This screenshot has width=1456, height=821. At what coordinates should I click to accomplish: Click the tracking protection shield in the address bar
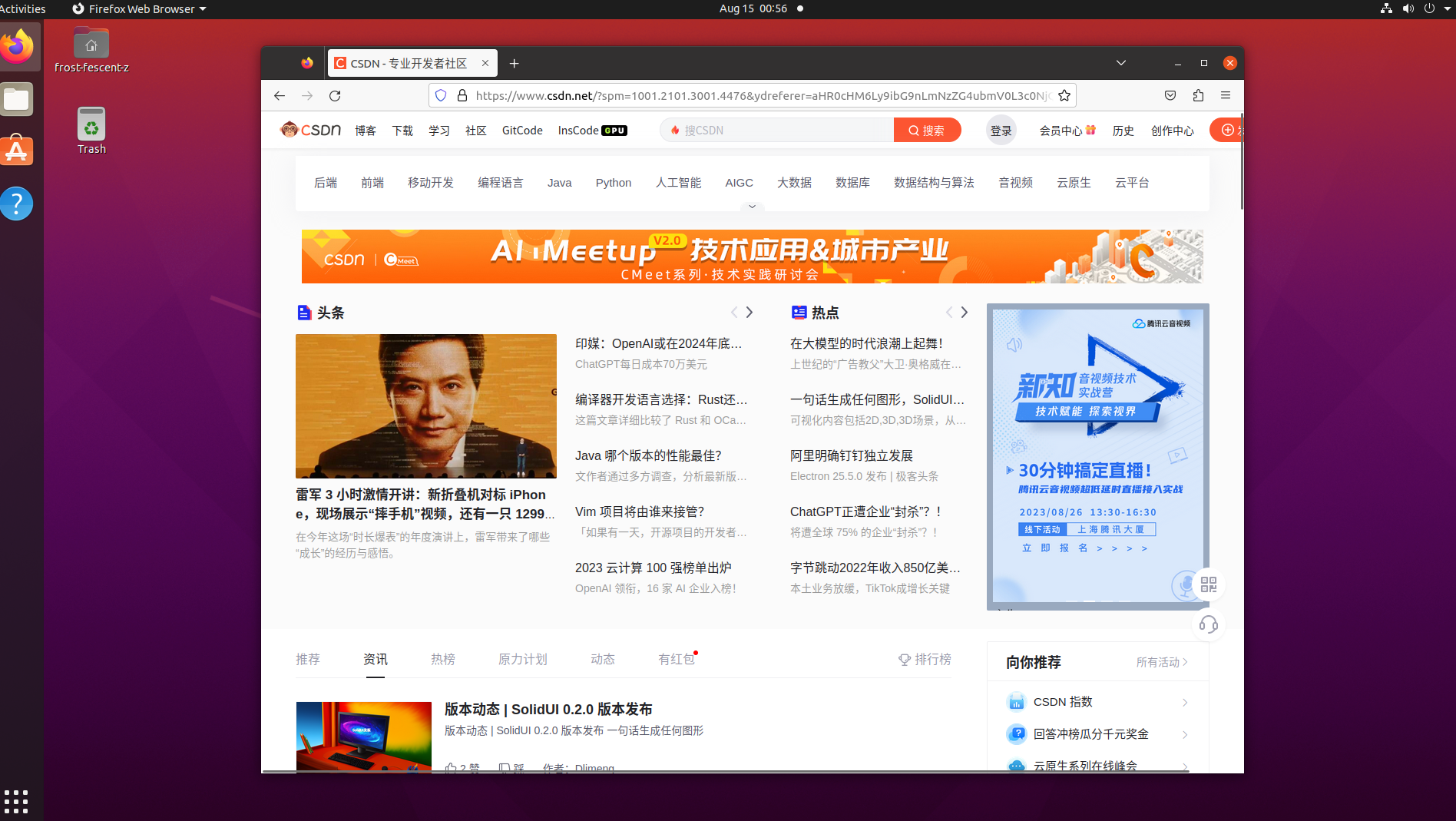(x=439, y=95)
